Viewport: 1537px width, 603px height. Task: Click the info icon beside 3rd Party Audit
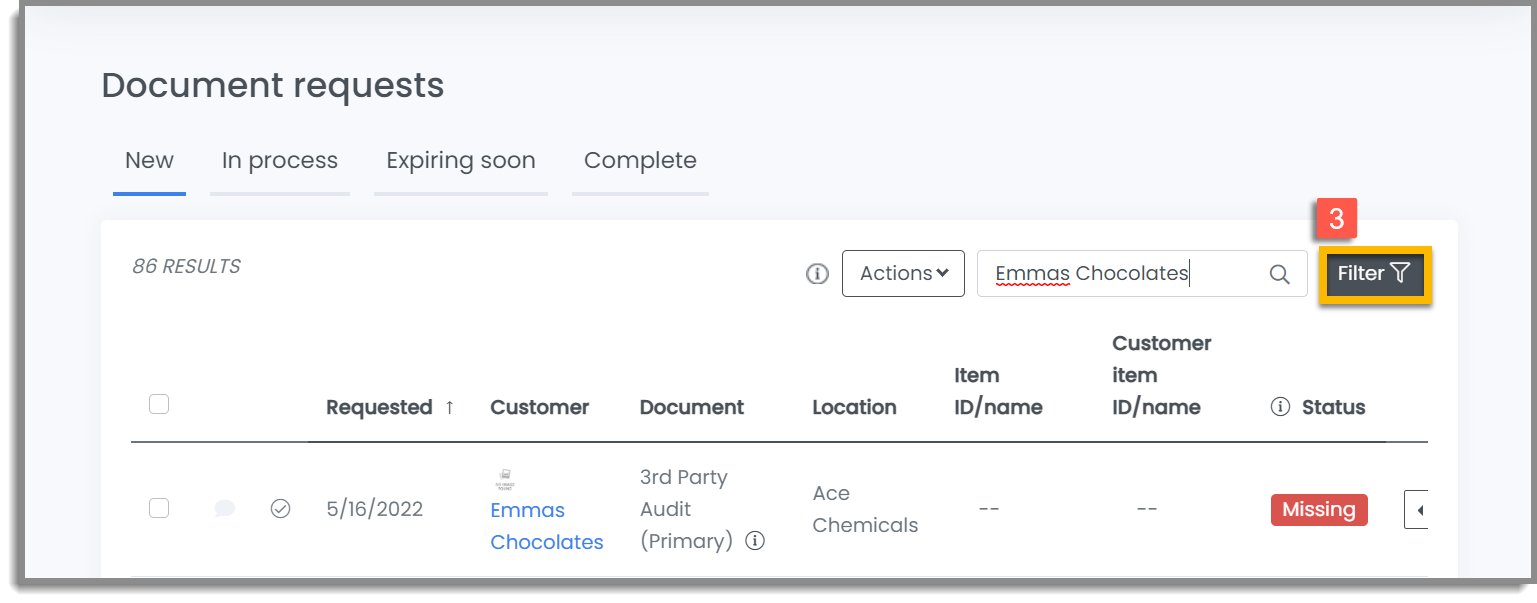(x=756, y=541)
